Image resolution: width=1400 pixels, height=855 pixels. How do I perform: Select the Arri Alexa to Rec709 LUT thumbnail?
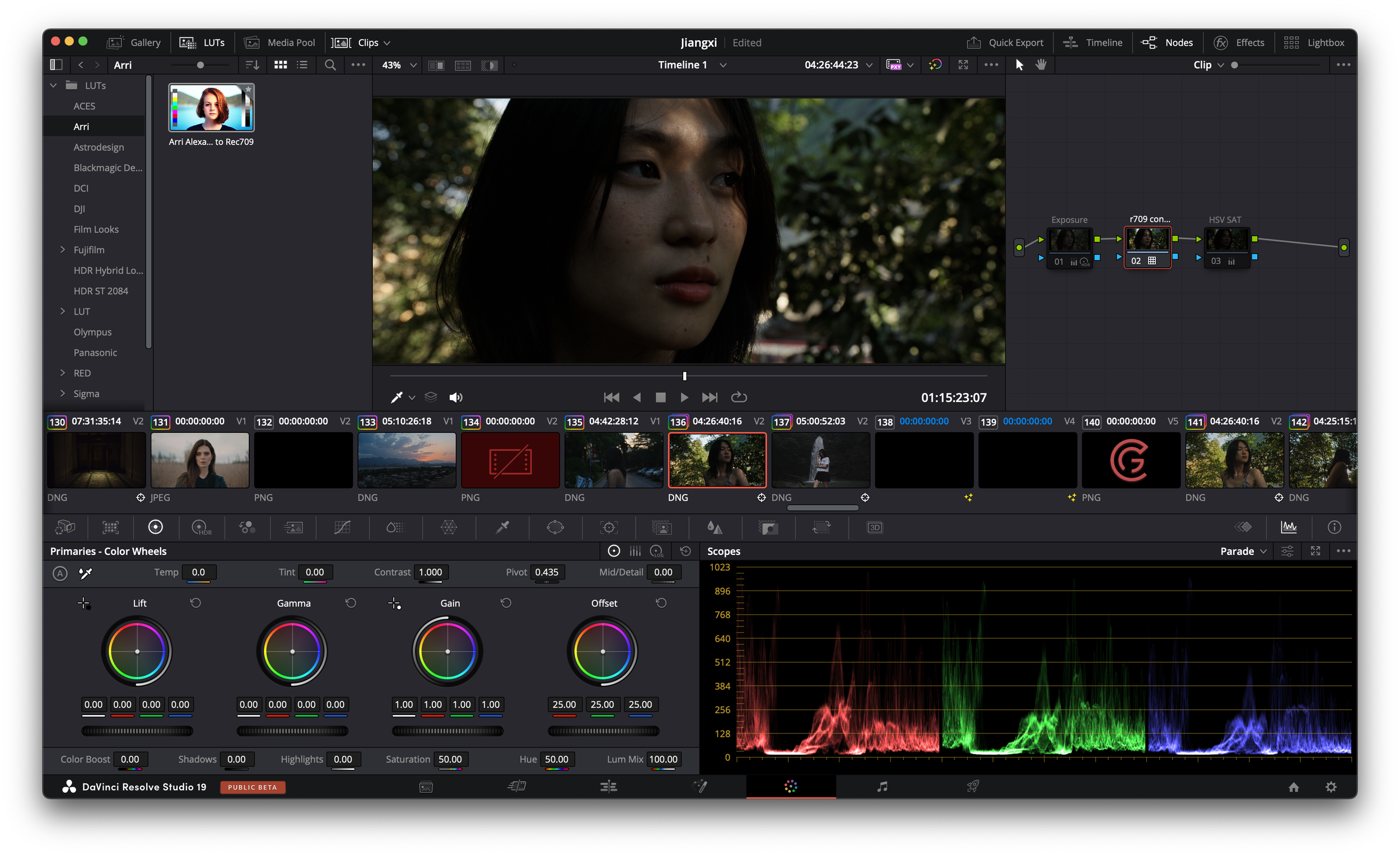tap(211, 108)
